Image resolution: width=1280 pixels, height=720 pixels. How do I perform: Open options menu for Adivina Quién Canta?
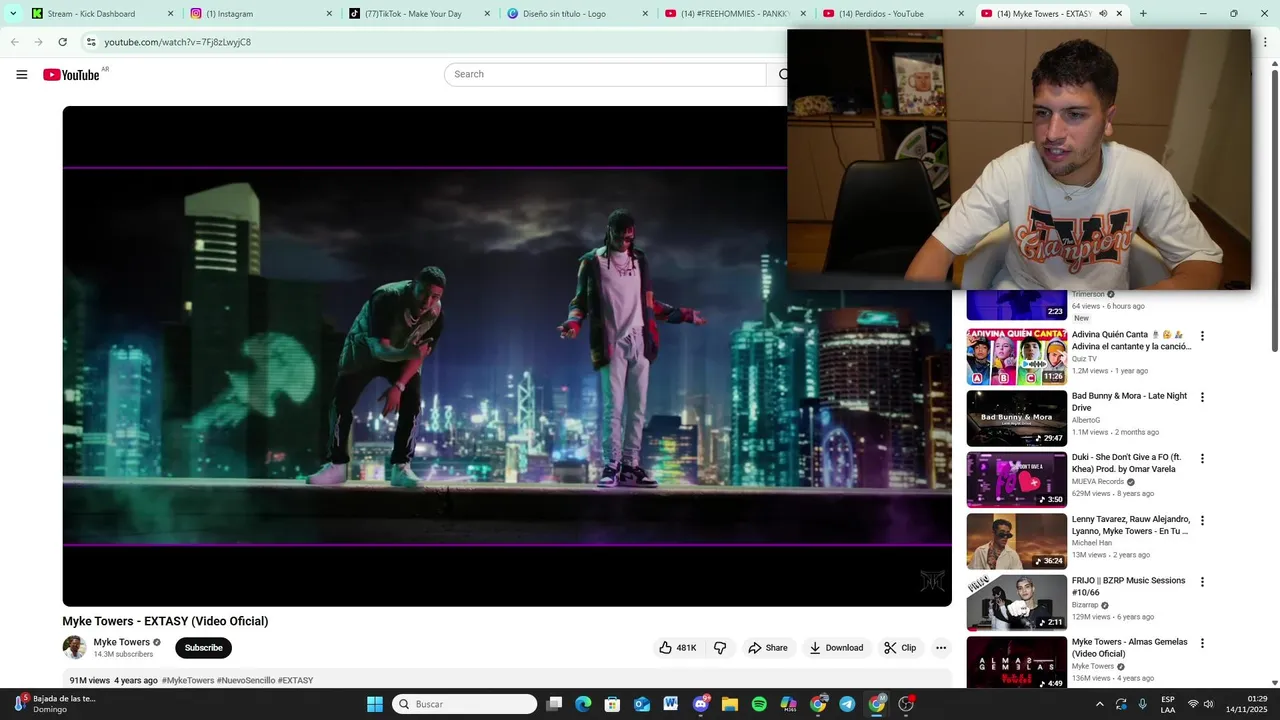pos(1202,336)
